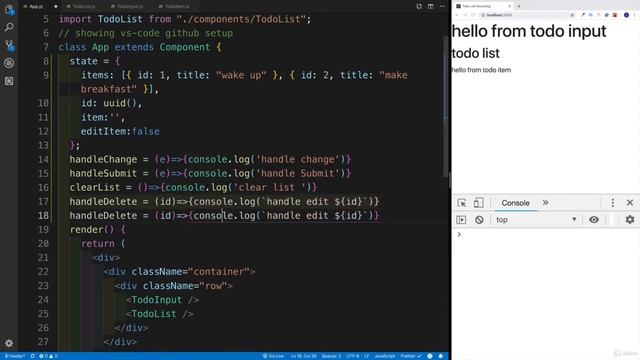Click 'editItem:false' on line 12
This screenshot has height=360, width=640.
point(120,131)
